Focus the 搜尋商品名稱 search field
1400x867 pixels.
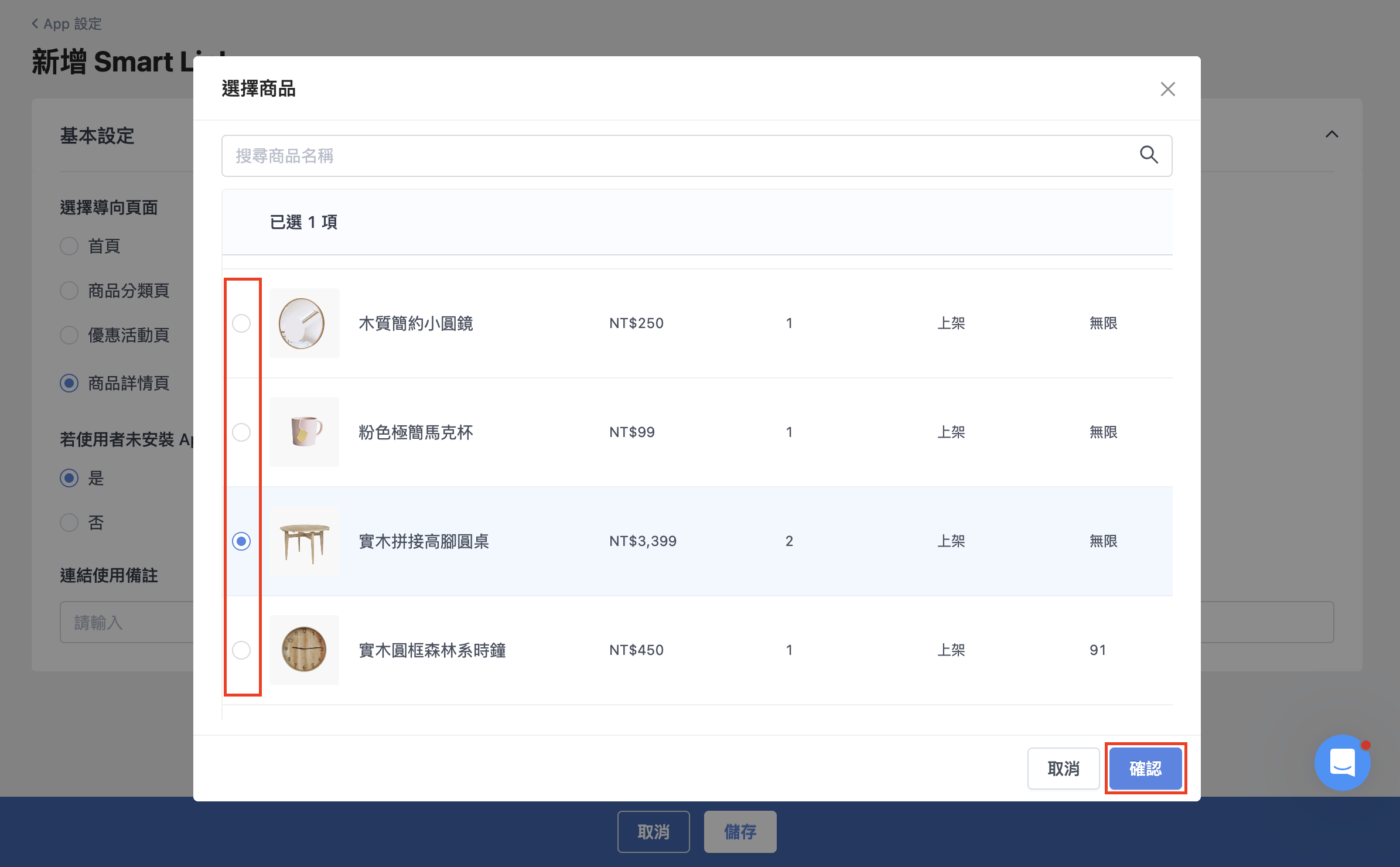pyautogui.click(x=696, y=156)
